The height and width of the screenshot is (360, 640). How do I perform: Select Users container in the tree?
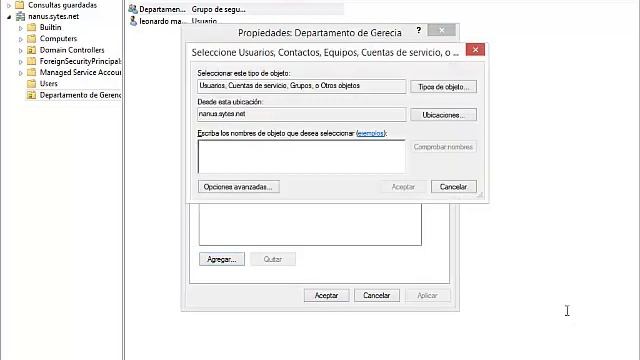click(x=48, y=83)
